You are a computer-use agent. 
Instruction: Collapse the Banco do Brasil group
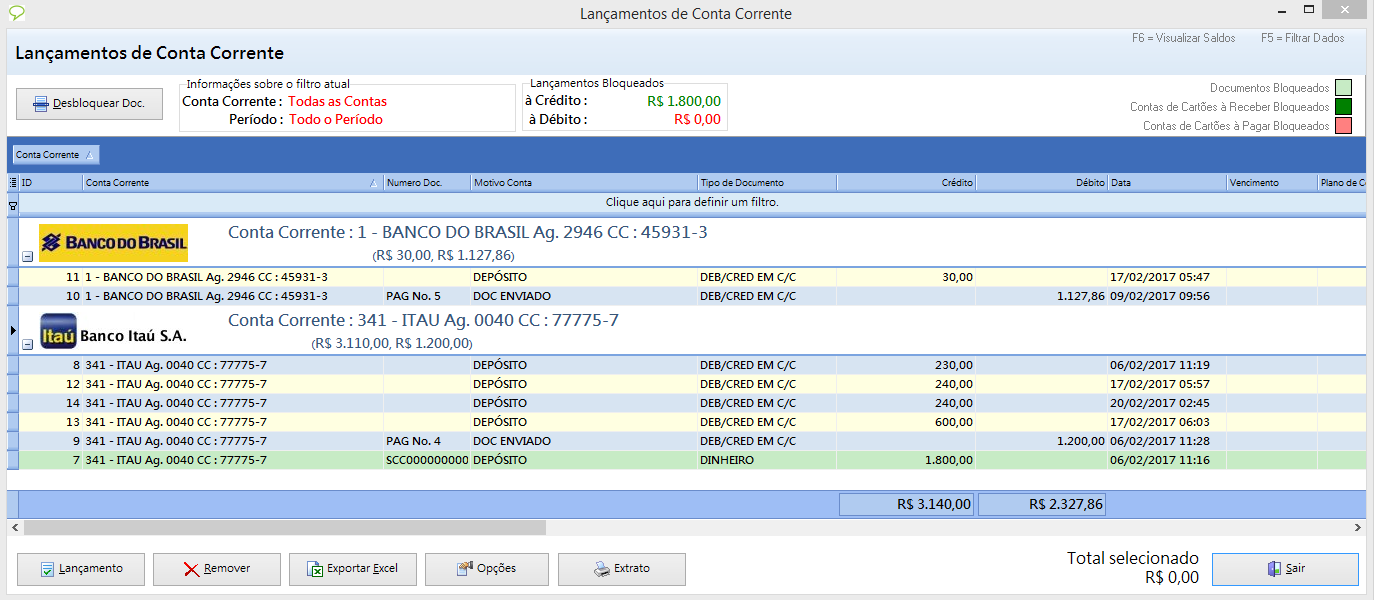coord(27,256)
